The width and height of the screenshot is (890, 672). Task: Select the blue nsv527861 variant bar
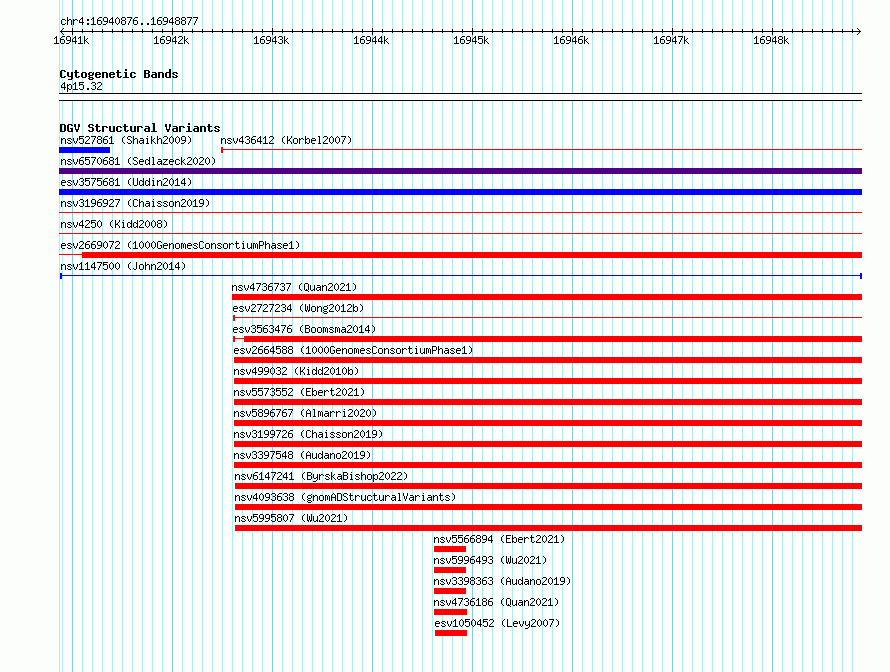tap(85, 150)
